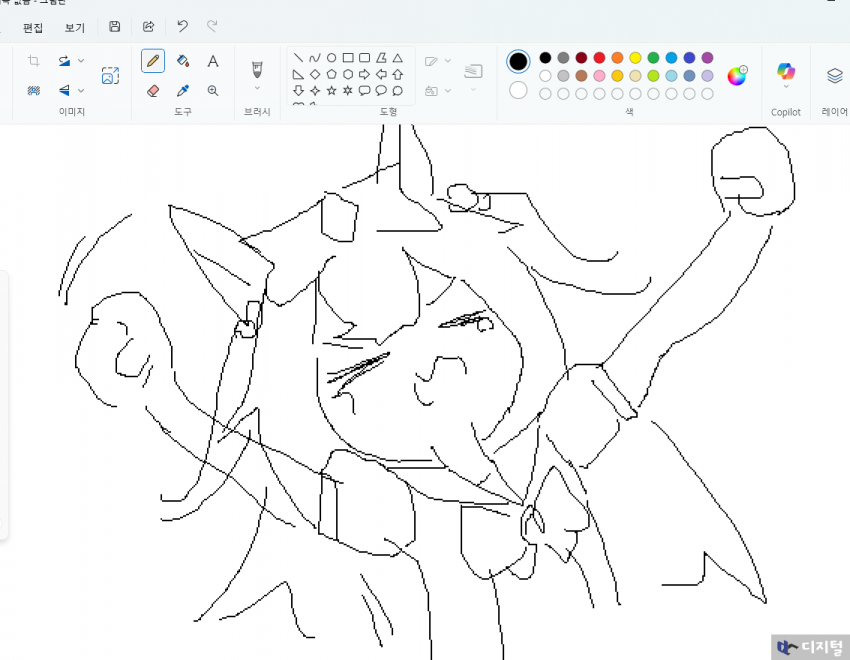The image size is (850, 660).
Task: Open the Brushes tool icon
Action: point(257,69)
